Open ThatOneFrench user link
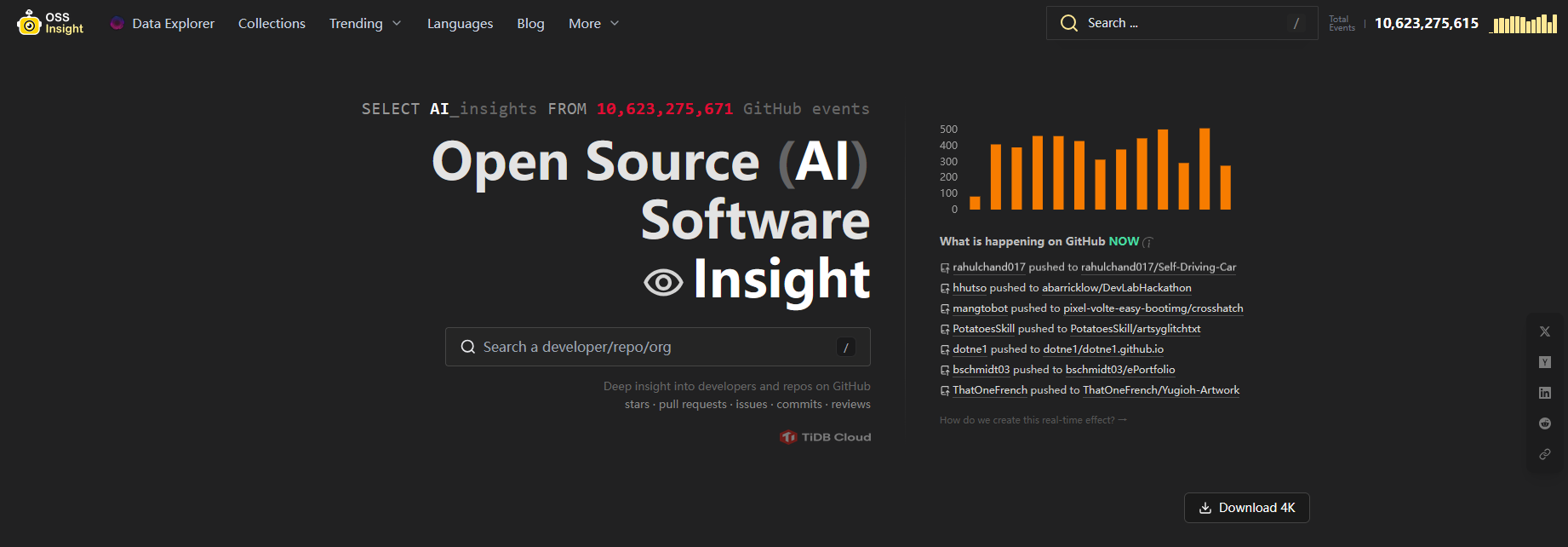 point(990,389)
